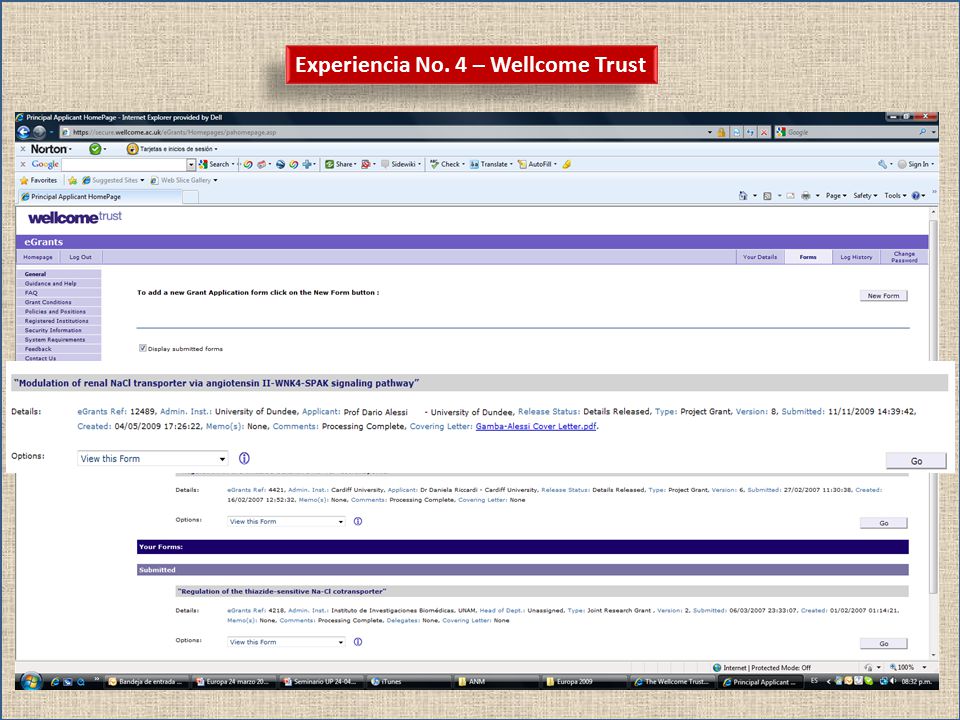Click AutoFill on the Google toolbar
This screenshot has width=960, height=720.
(x=536, y=164)
